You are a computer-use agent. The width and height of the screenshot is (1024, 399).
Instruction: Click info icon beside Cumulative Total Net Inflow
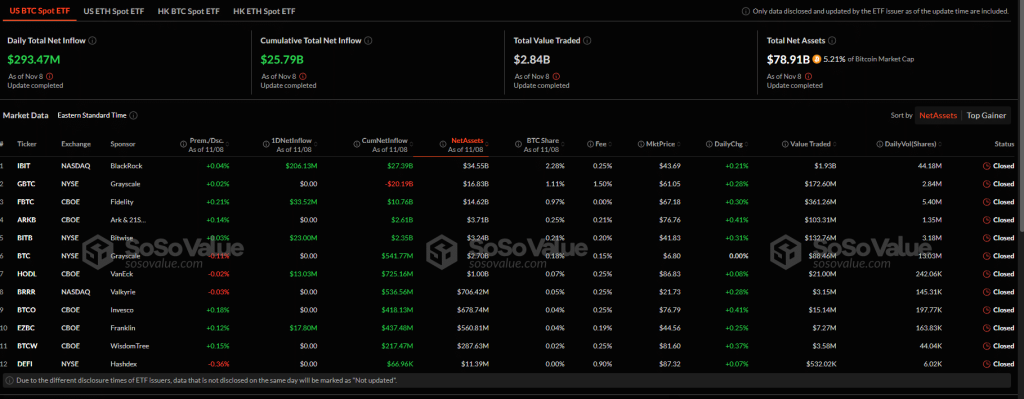coord(368,40)
